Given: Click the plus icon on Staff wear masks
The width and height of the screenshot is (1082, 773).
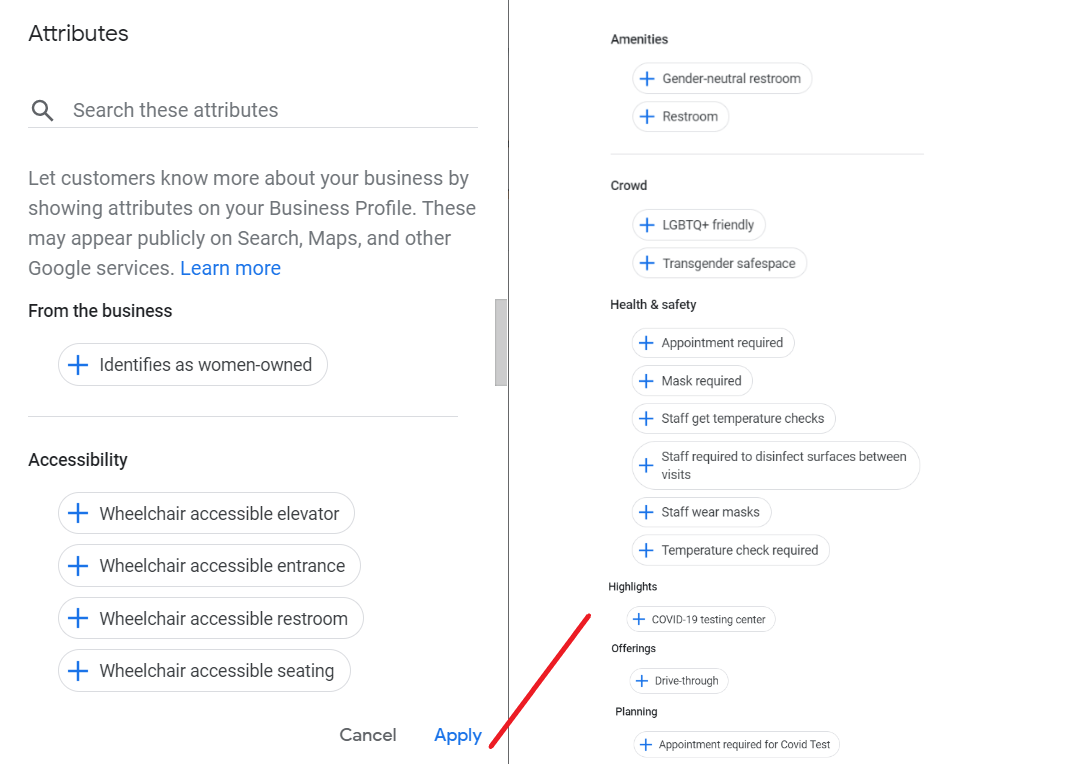Looking at the screenshot, I should pyautogui.click(x=647, y=511).
